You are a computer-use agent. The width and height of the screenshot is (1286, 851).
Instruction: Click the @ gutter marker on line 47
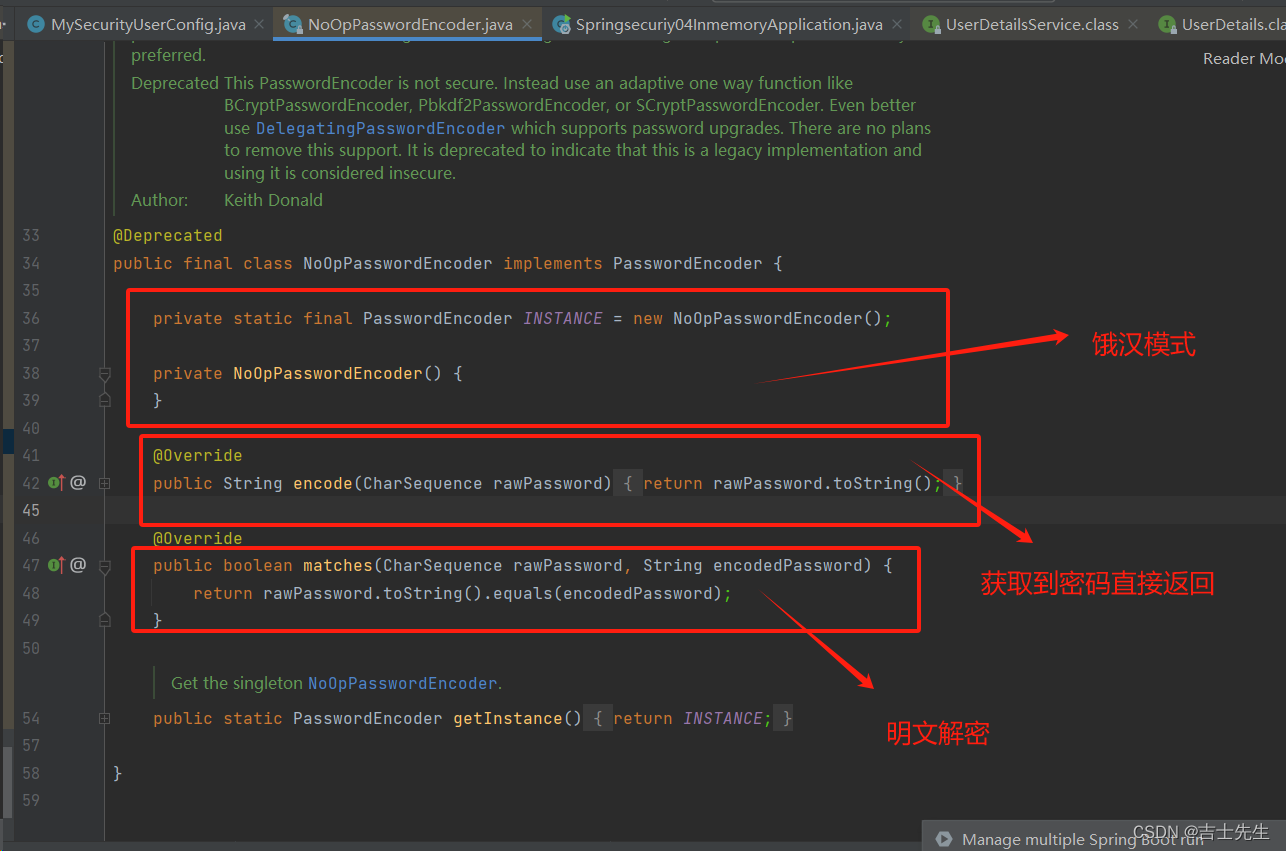coord(78,565)
